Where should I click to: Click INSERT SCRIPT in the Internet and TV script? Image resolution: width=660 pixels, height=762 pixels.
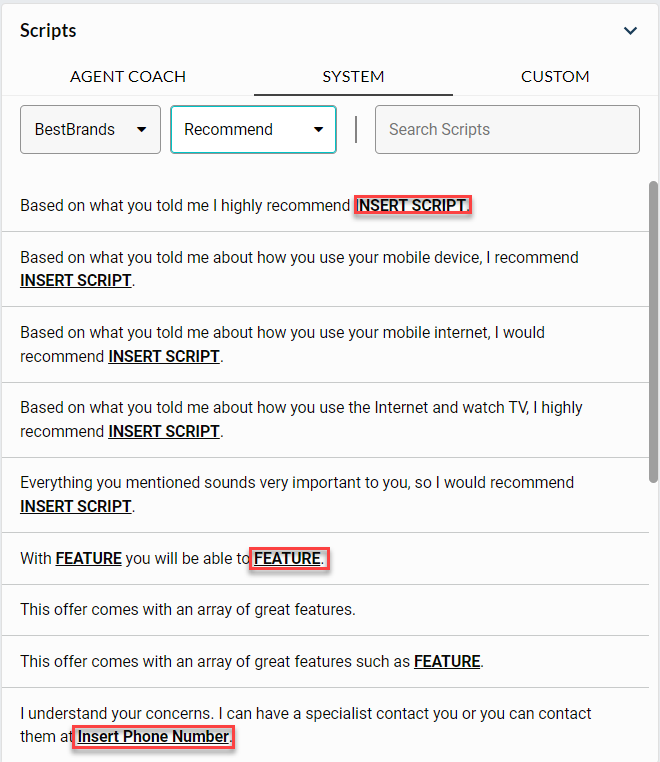point(164,431)
